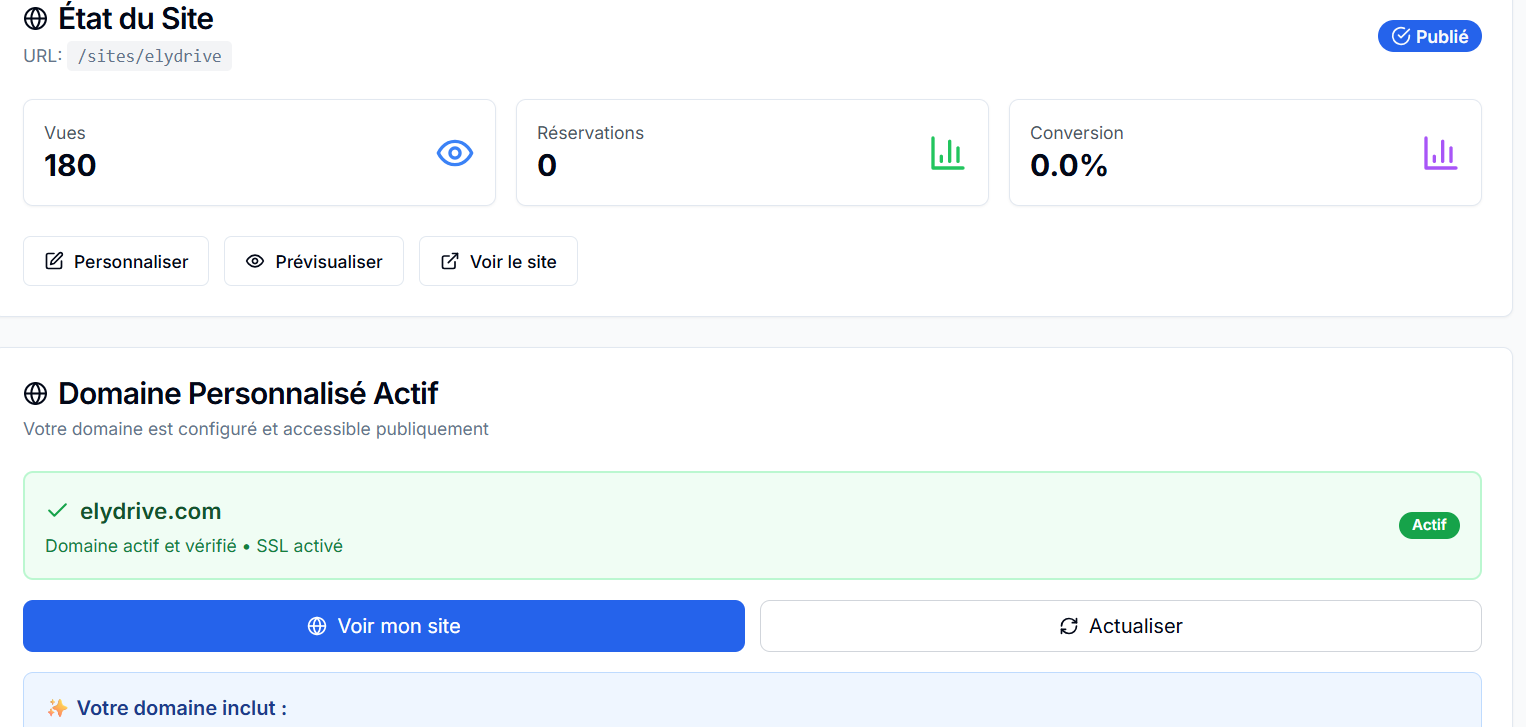Click the green Actif badge
This screenshot has height=727, width=1526.
tap(1429, 524)
